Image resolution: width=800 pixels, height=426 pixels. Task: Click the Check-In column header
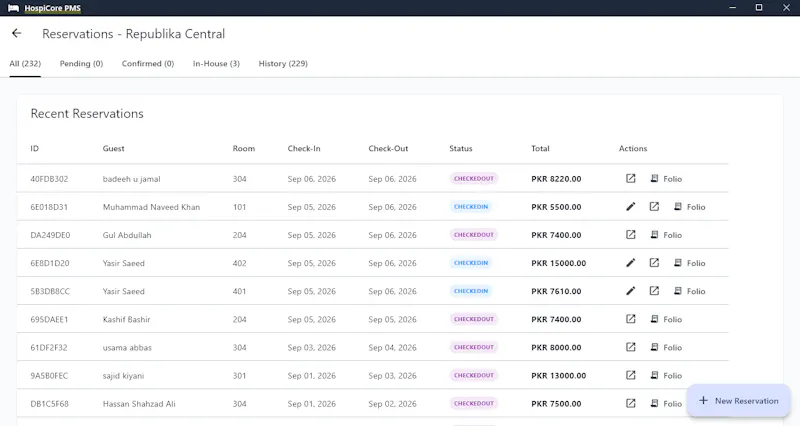click(304, 148)
